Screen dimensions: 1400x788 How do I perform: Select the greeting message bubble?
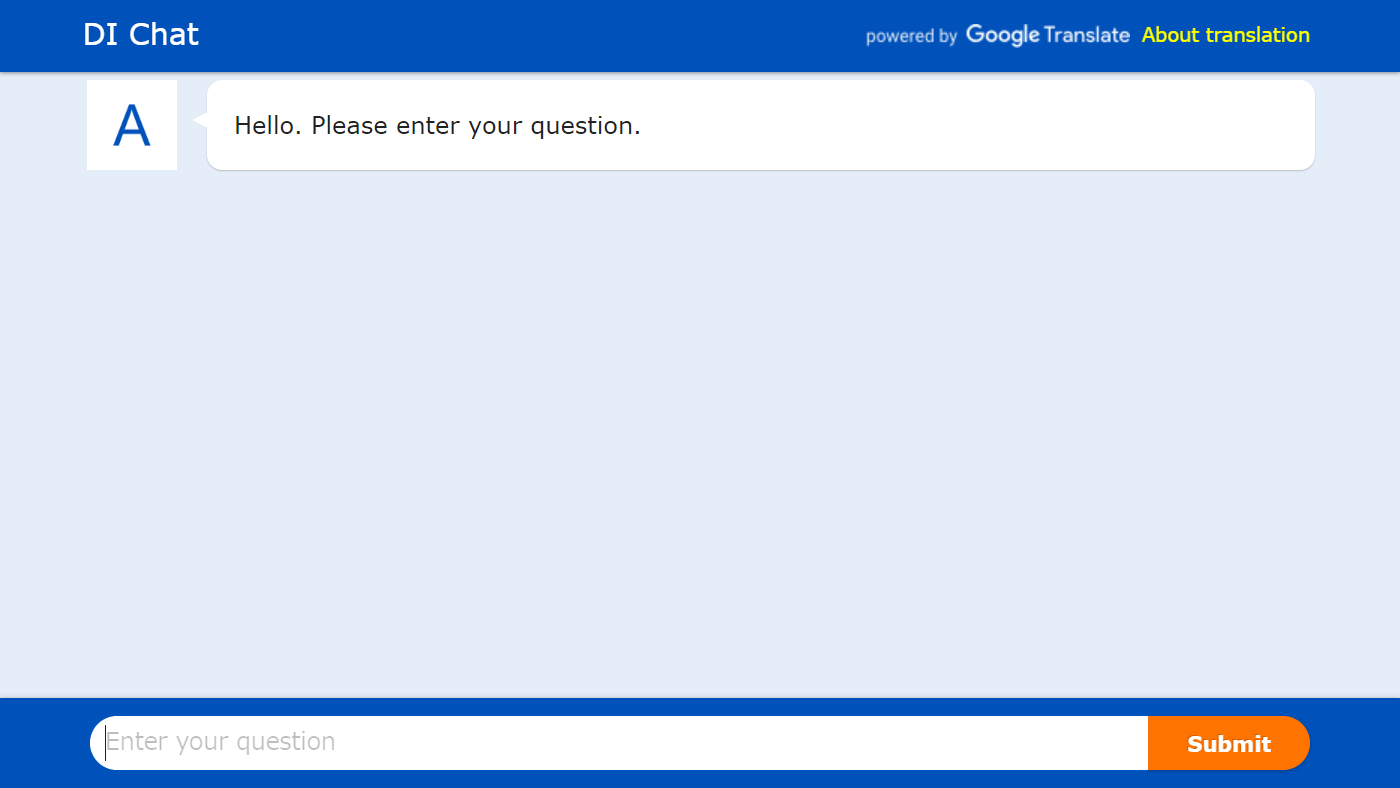pos(760,125)
